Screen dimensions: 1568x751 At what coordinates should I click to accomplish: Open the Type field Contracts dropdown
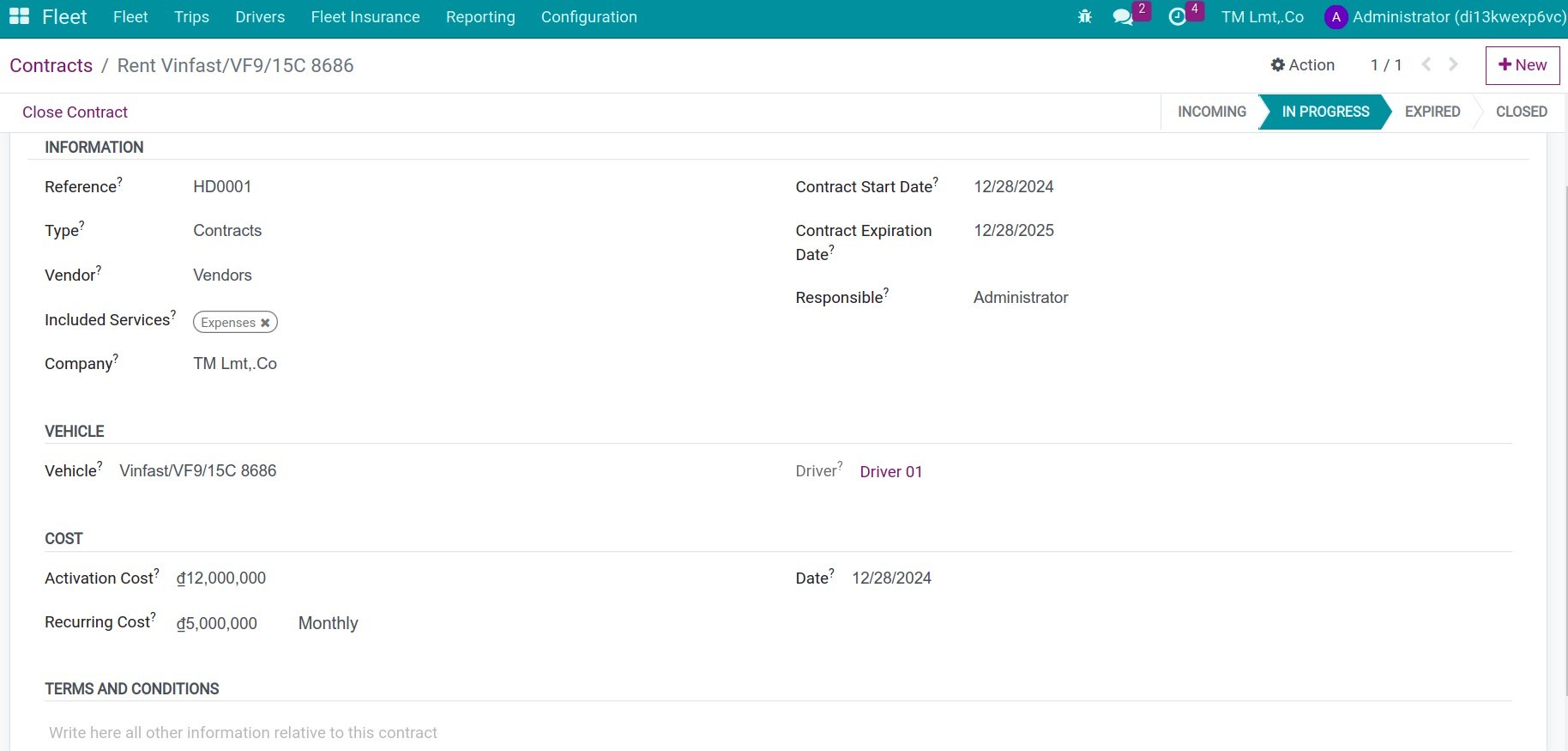tap(227, 230)
